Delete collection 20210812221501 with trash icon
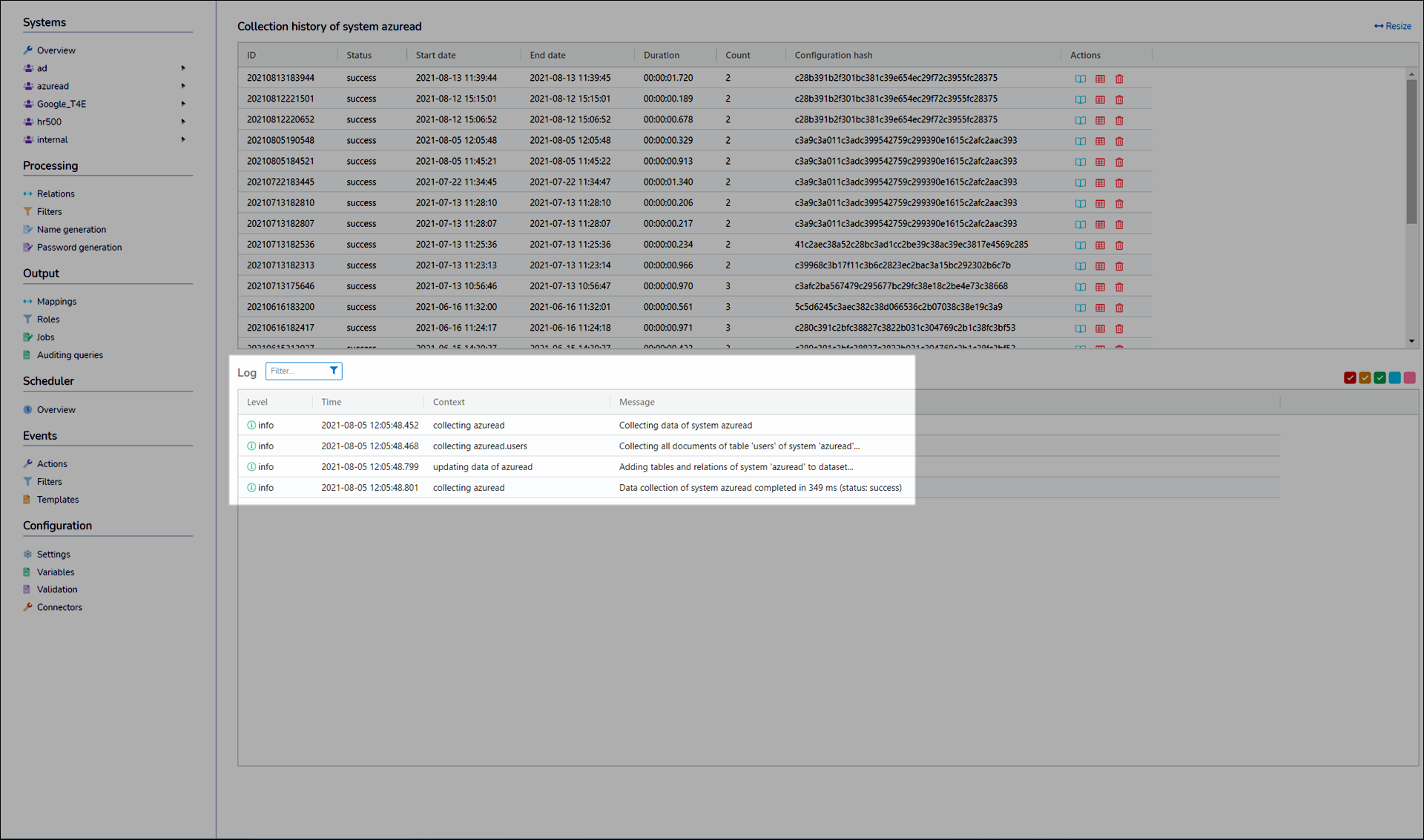Viewport: 1424px width, 840px height. [1119, 99]
